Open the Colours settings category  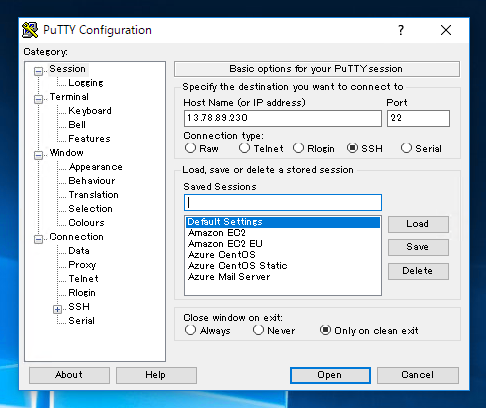(x=86, y=223)
